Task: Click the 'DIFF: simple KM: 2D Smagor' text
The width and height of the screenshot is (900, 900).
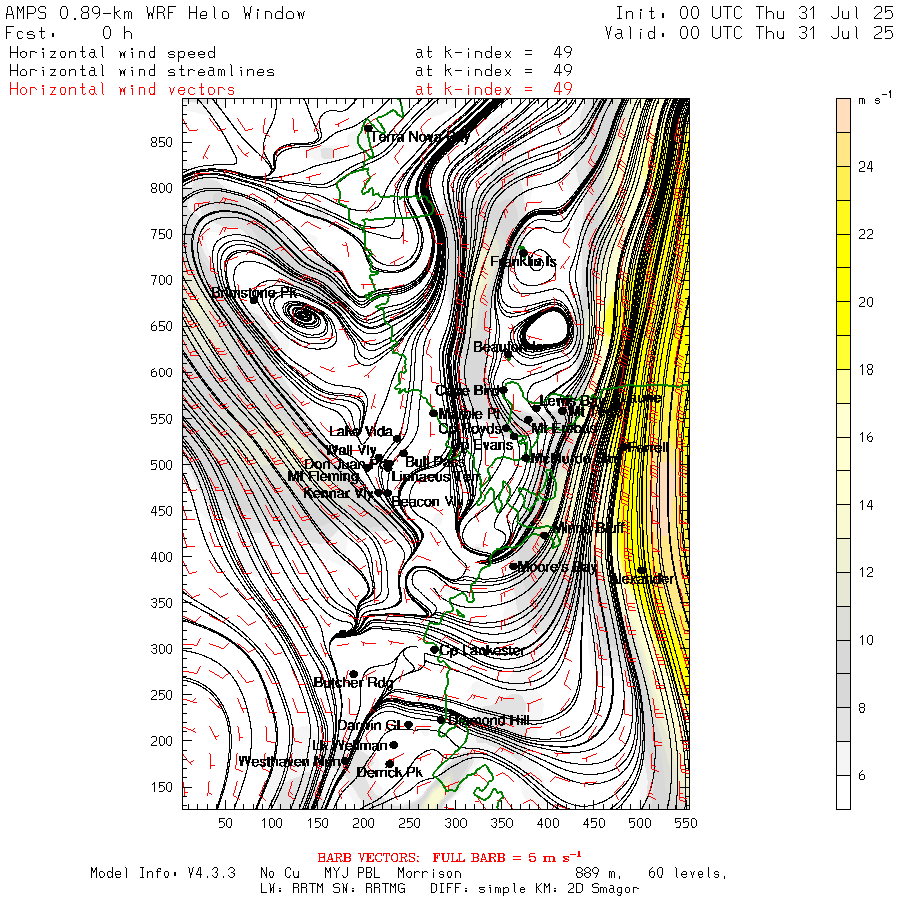Action: pyautogui.click(x=535, y=889)
